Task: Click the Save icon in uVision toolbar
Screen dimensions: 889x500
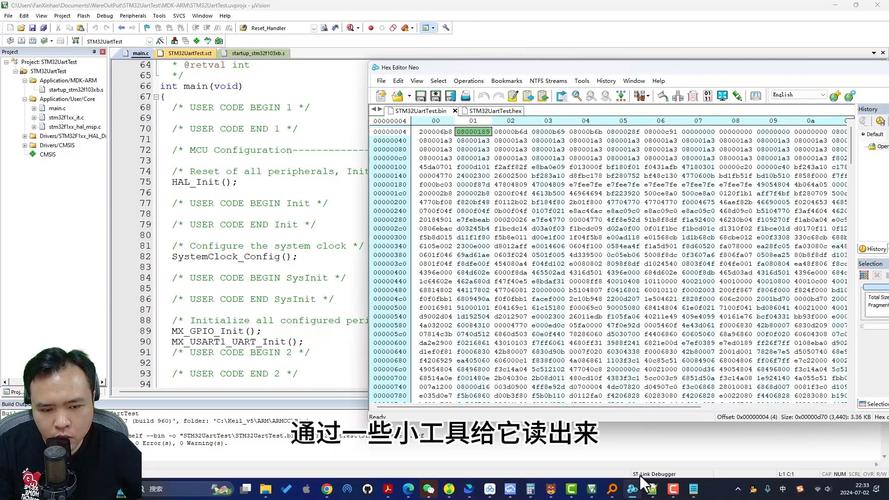Action: pyautogui.click(x=32, y=28)
